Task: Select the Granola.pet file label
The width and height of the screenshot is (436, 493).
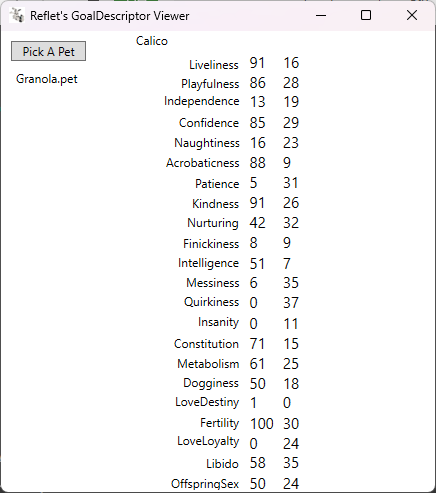Action: (x=47, y=79)
